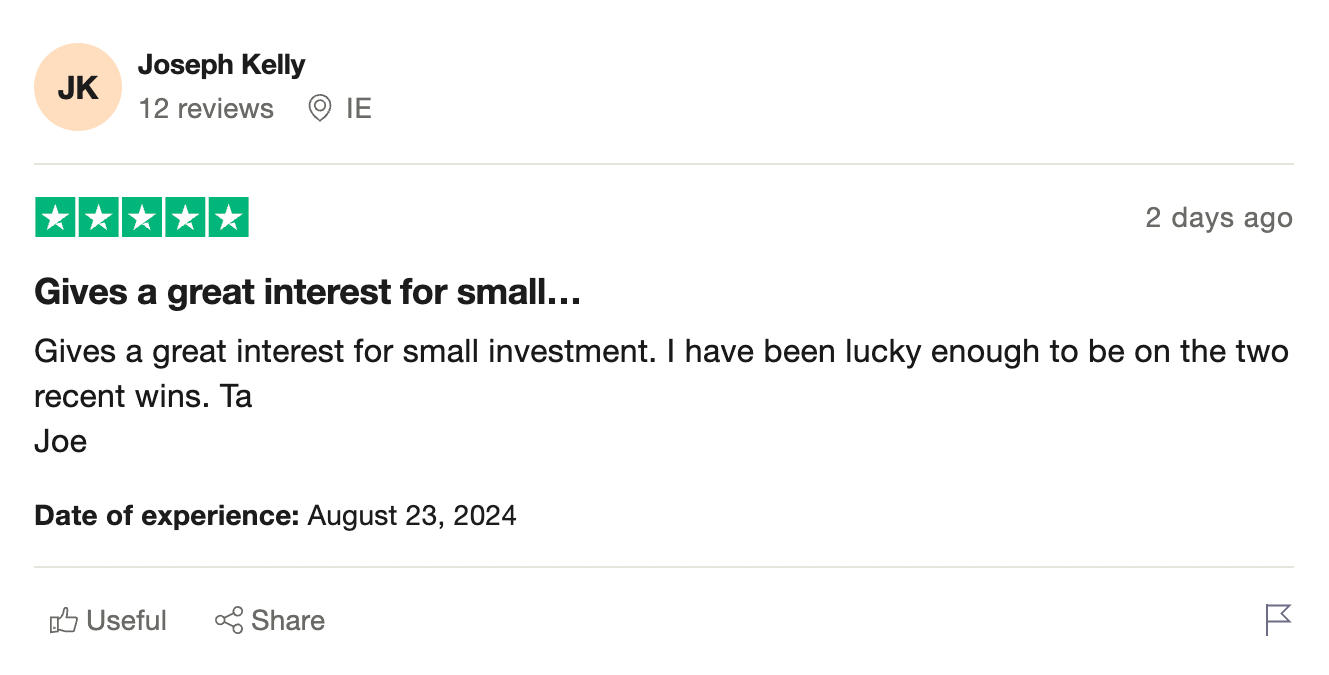Click the Share network icon

tap(229, 620)
